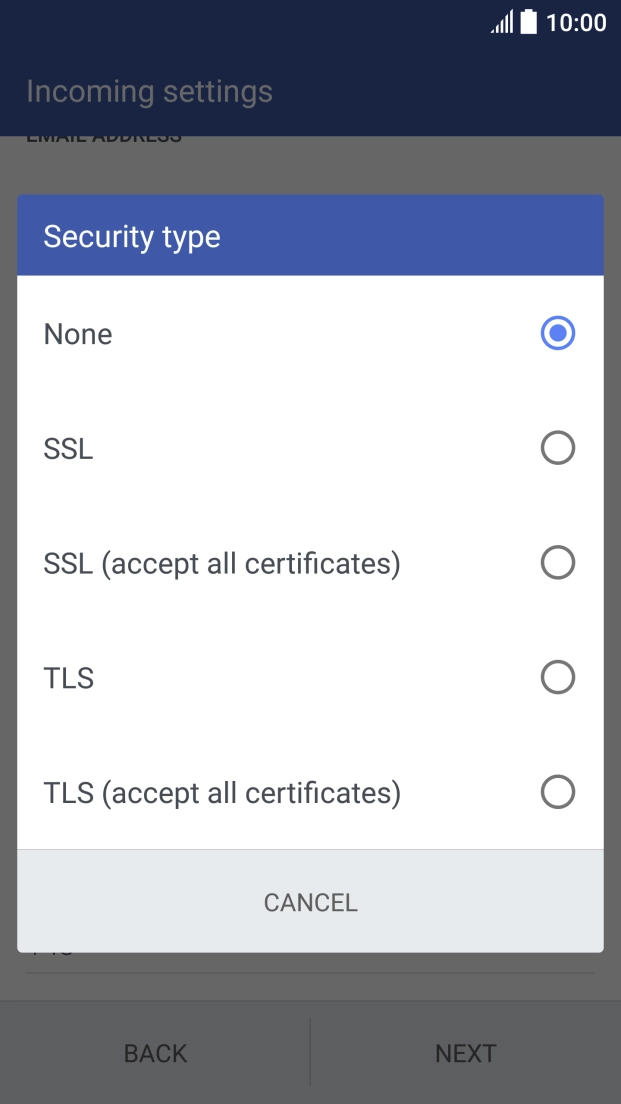Tap the Incoming settings title

tap(148, 91)
